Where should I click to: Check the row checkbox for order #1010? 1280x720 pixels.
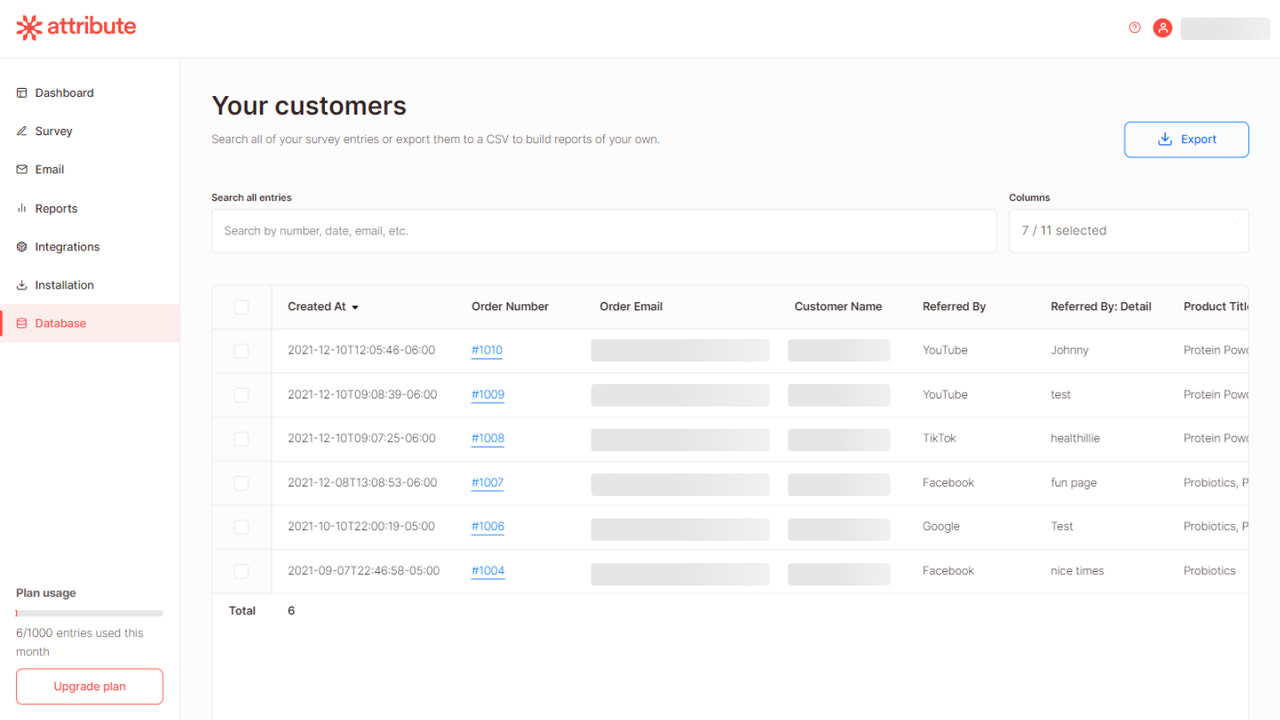pyautogui.click(x=241, y=350)
